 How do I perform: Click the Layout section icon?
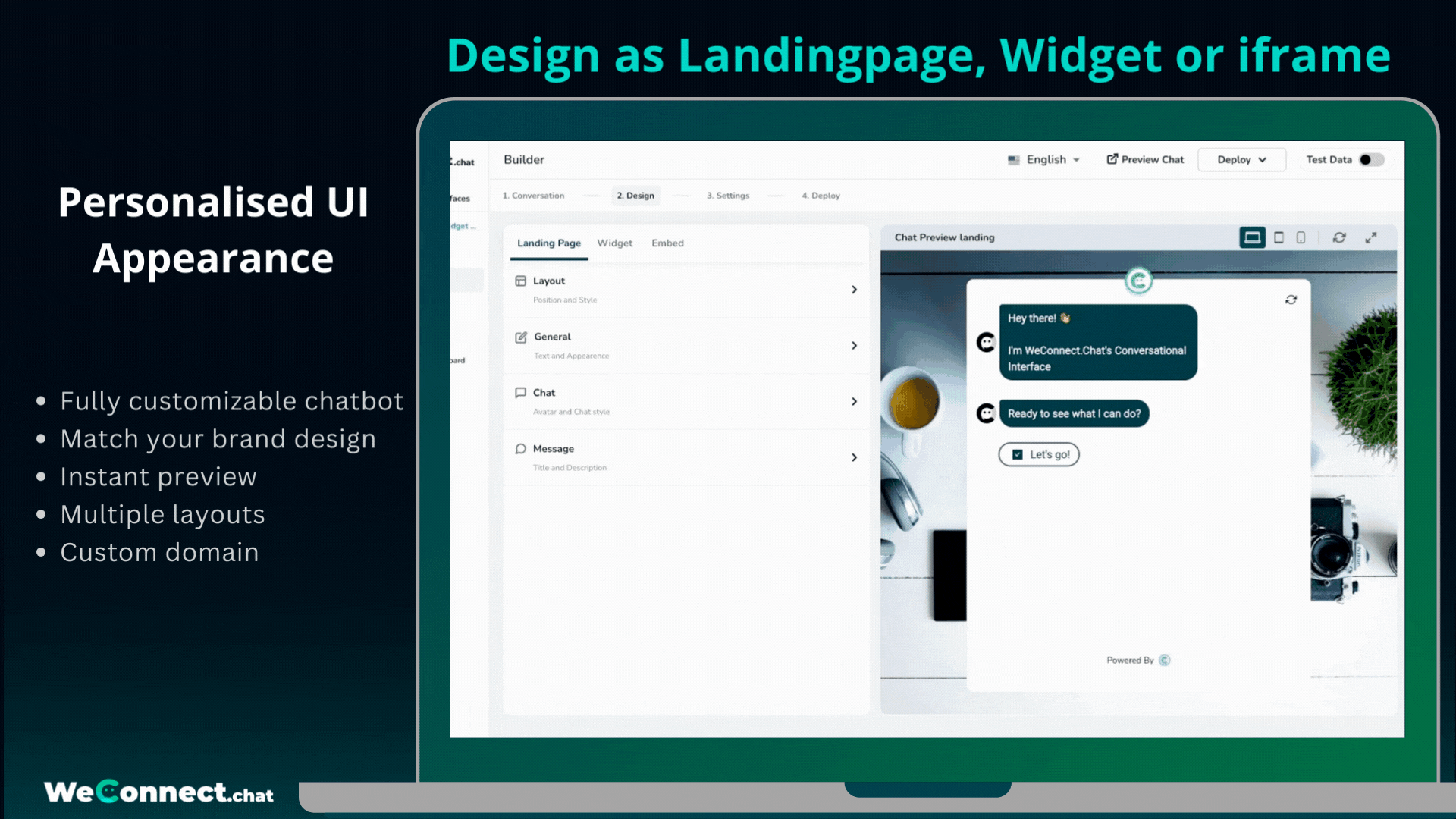[521, 281]
